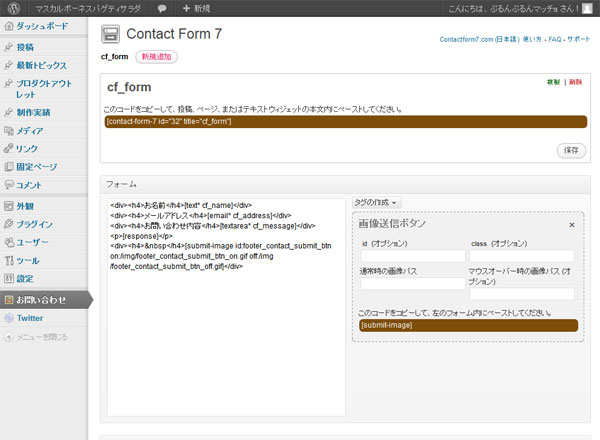
Task: Close the 画像送信ボタン tag panel
Action: click(572, 225)
